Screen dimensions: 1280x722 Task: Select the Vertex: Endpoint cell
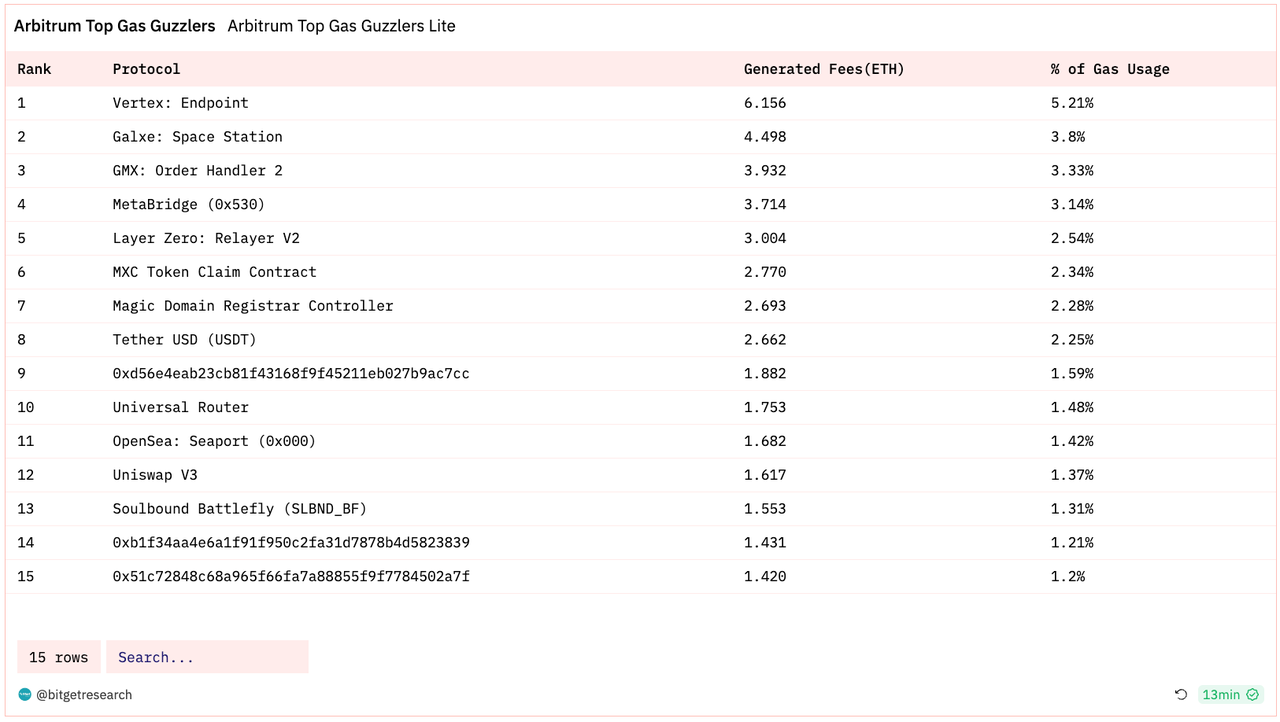[181, 103]
